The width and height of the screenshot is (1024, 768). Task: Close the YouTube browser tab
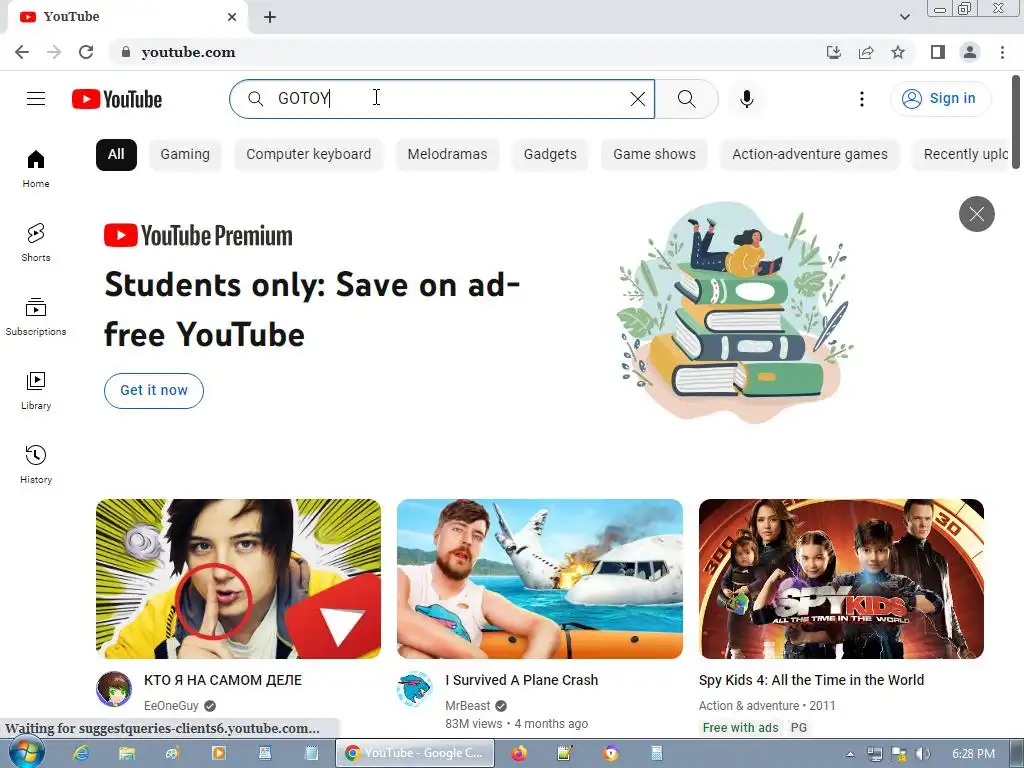(232, 17)
